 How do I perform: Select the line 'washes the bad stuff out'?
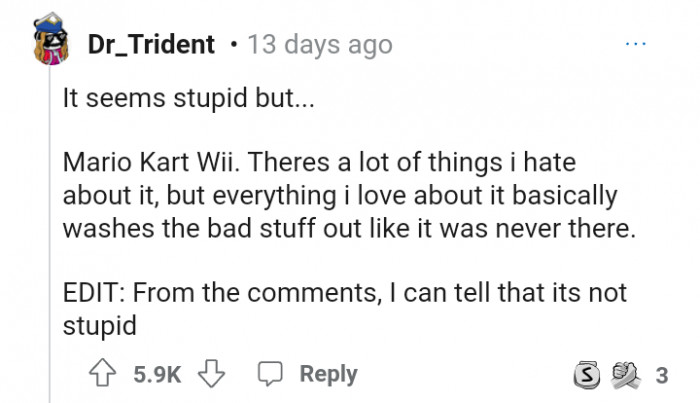click(349, 228)
